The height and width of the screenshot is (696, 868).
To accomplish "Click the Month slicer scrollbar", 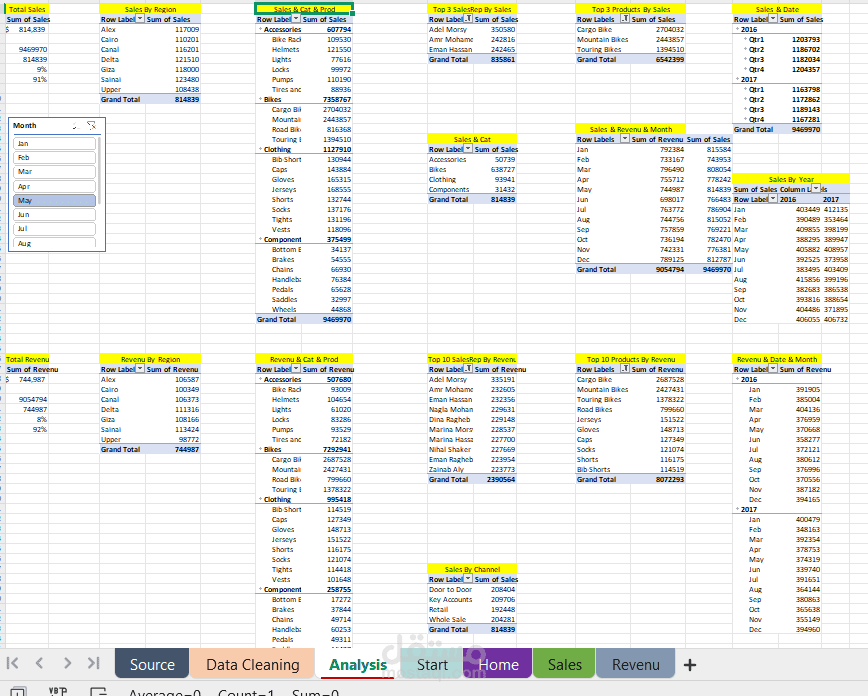I will pyautogui.click(x=100, y=172).
